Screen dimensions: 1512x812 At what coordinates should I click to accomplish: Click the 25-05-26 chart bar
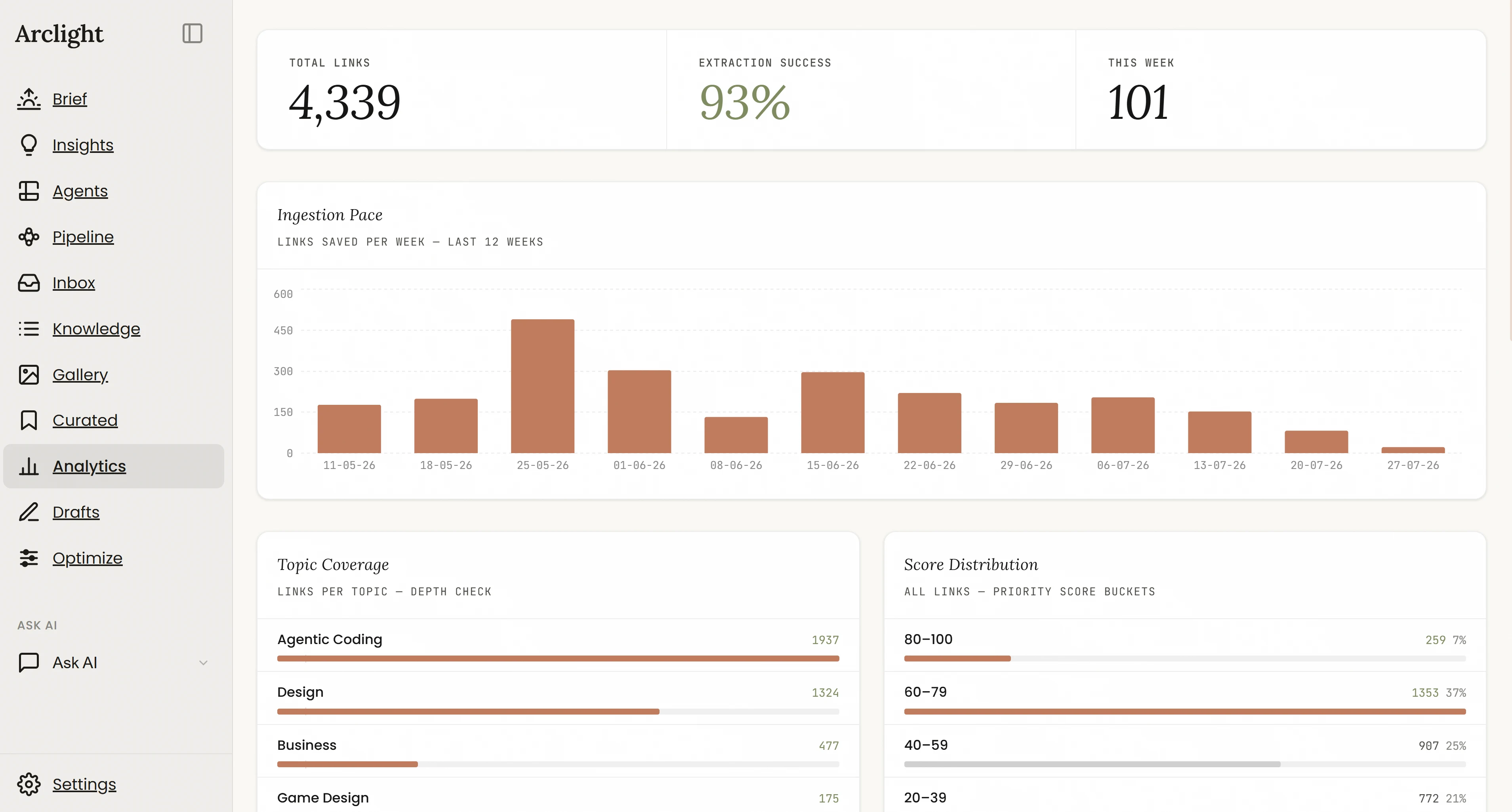(543, 386)
